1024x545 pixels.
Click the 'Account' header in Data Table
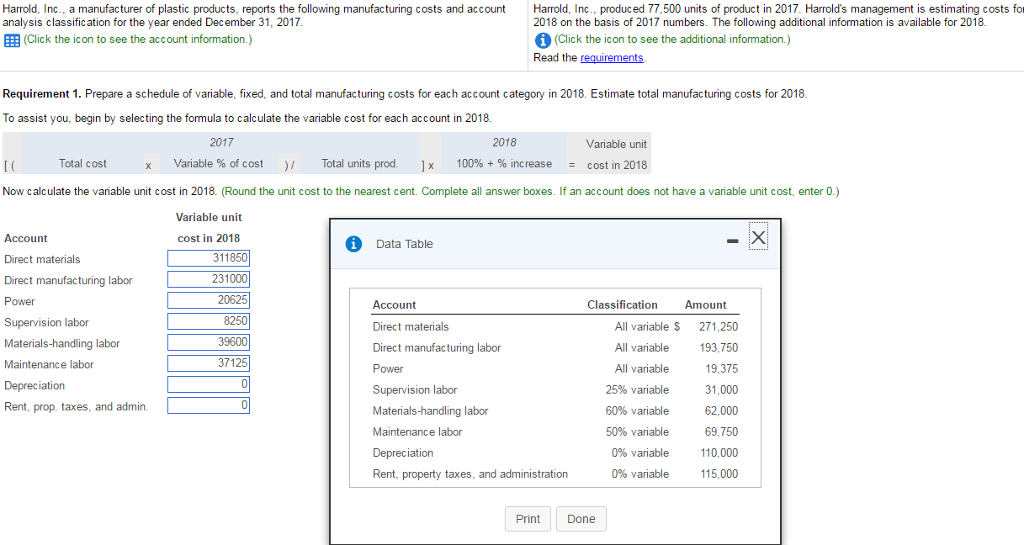point(394,305)
